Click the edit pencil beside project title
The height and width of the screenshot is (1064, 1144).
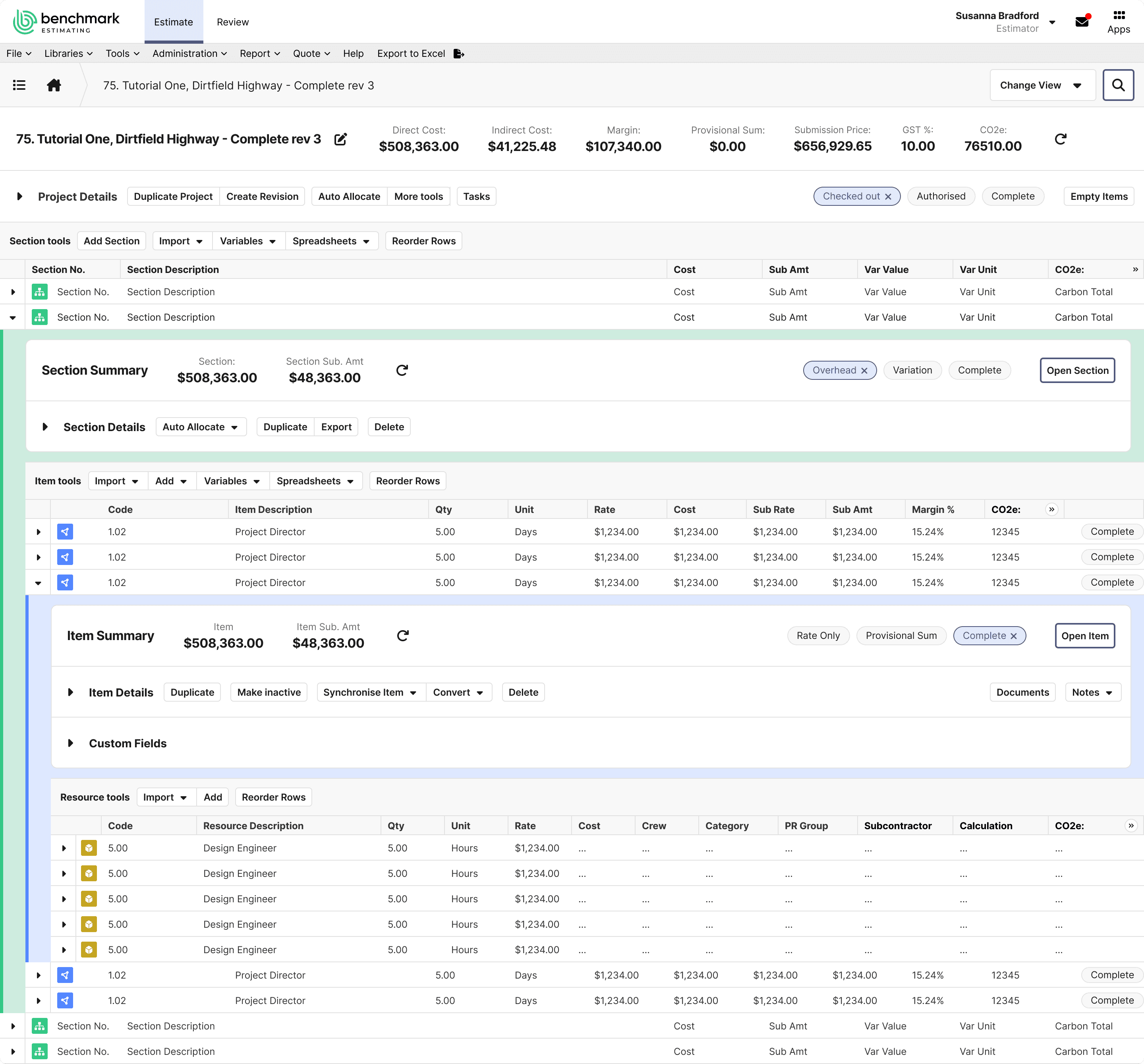tap(341, 139)
